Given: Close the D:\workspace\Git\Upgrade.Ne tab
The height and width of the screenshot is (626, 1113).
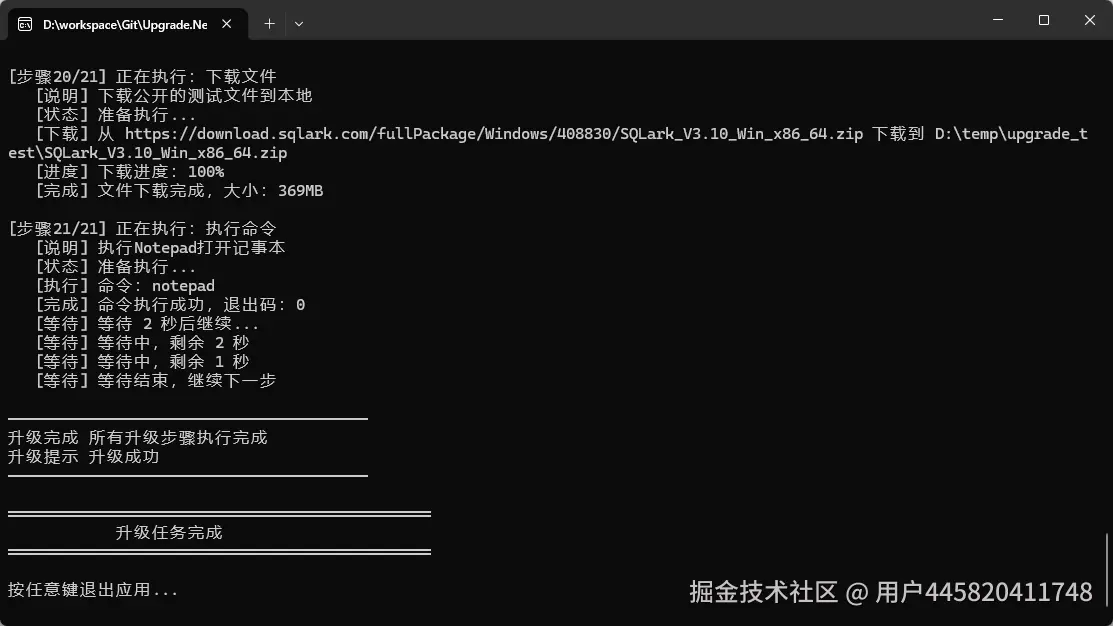Looking at the screenshot, I should [226, 24].
